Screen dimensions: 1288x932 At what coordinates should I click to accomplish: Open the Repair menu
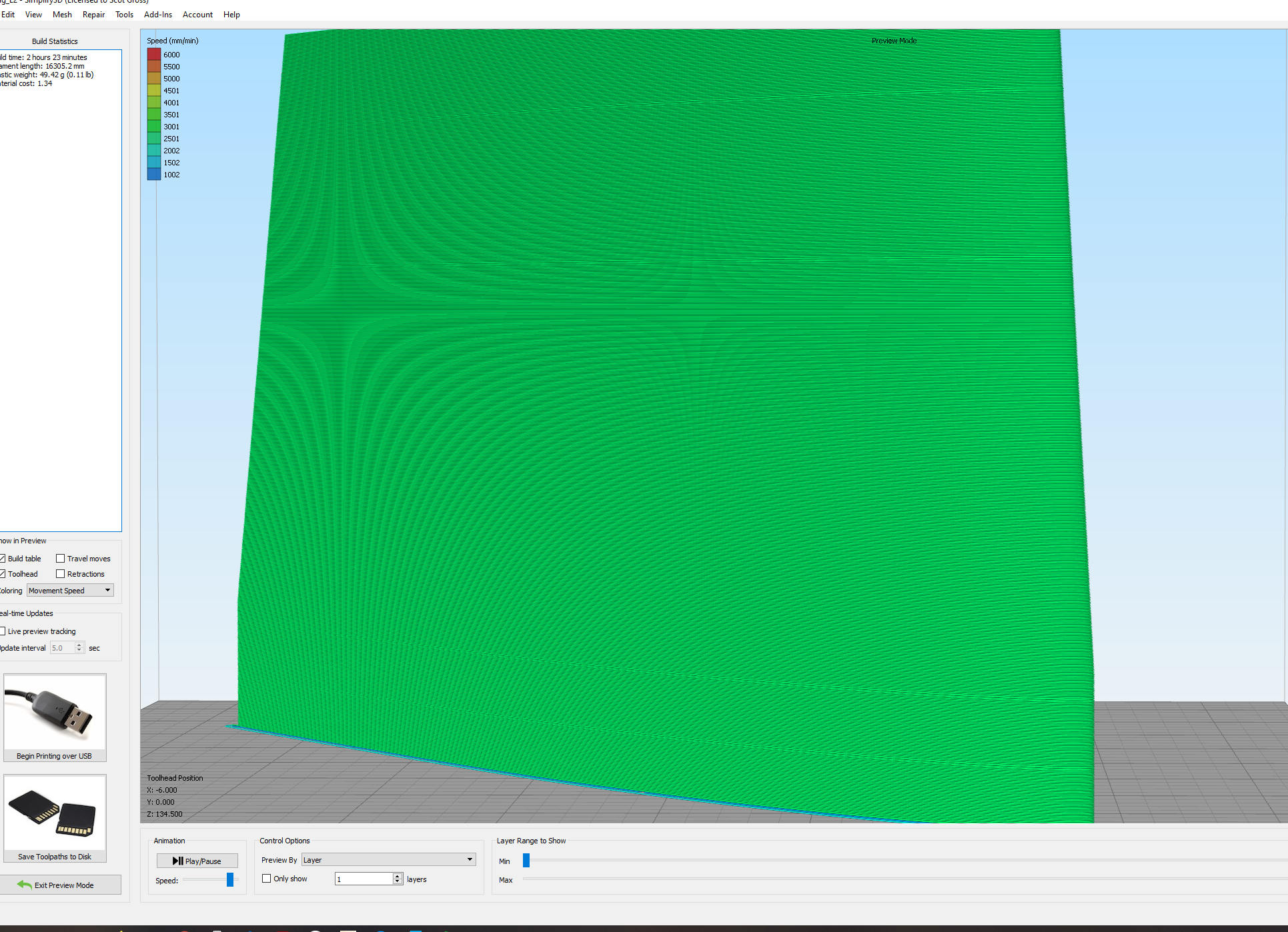click(x=93, y=15)
